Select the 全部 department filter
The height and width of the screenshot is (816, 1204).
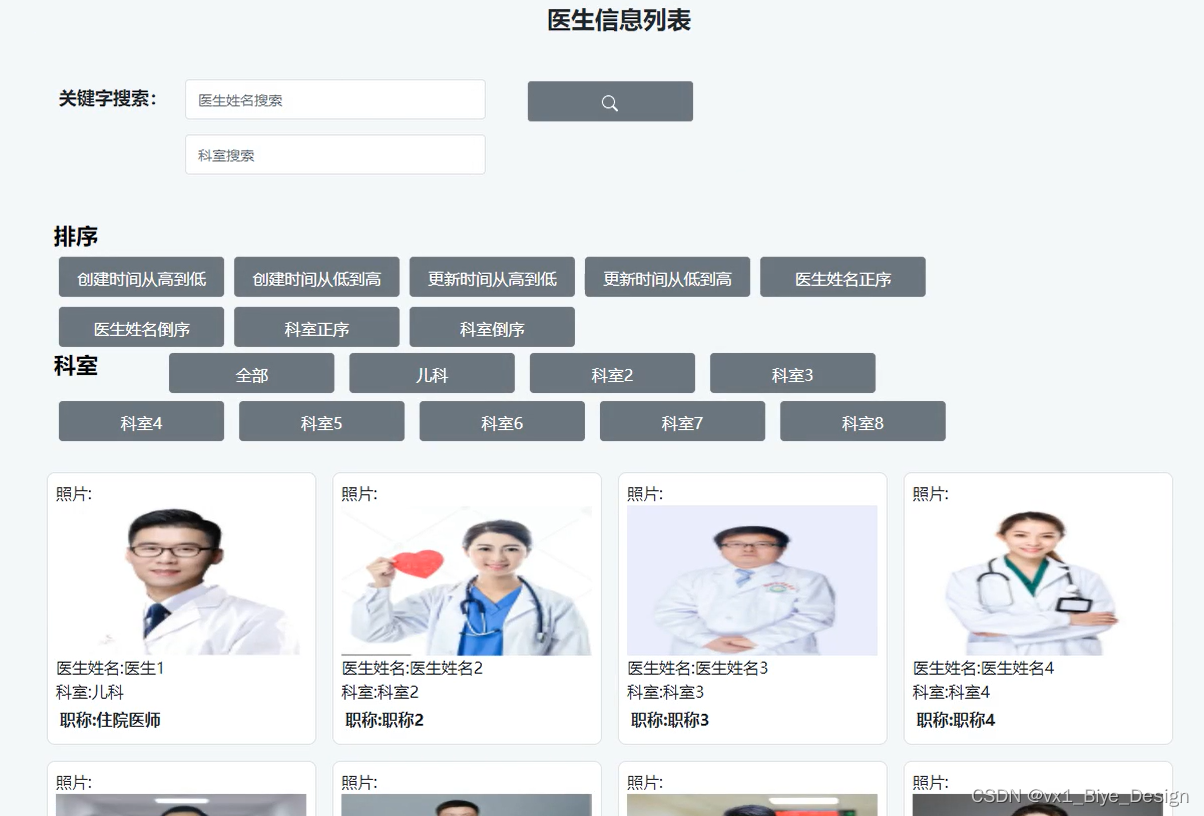tap(252, 373)
